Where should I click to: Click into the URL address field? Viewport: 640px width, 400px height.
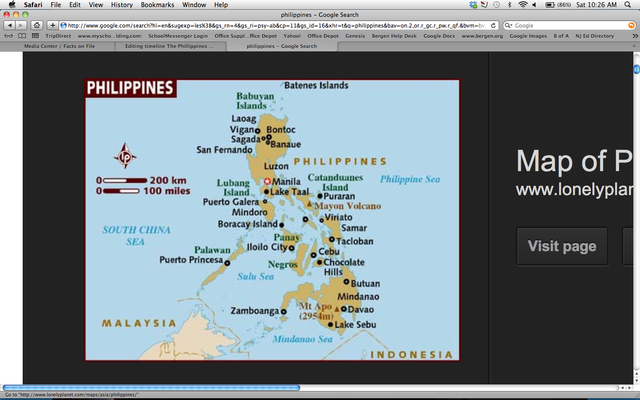pos(278,25)
